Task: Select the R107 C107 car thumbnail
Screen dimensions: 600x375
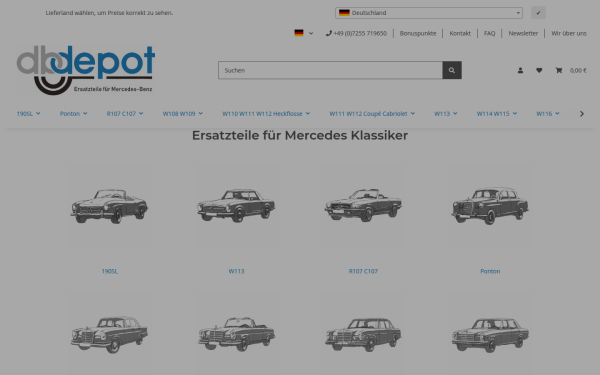Action: [x=363, y=206]
